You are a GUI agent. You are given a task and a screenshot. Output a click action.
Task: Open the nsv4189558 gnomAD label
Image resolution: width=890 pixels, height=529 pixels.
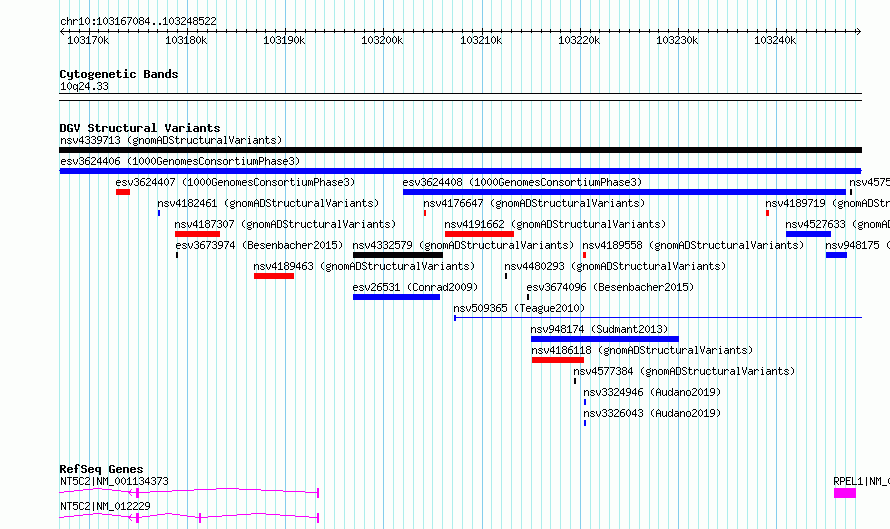(x=693, y=245)
